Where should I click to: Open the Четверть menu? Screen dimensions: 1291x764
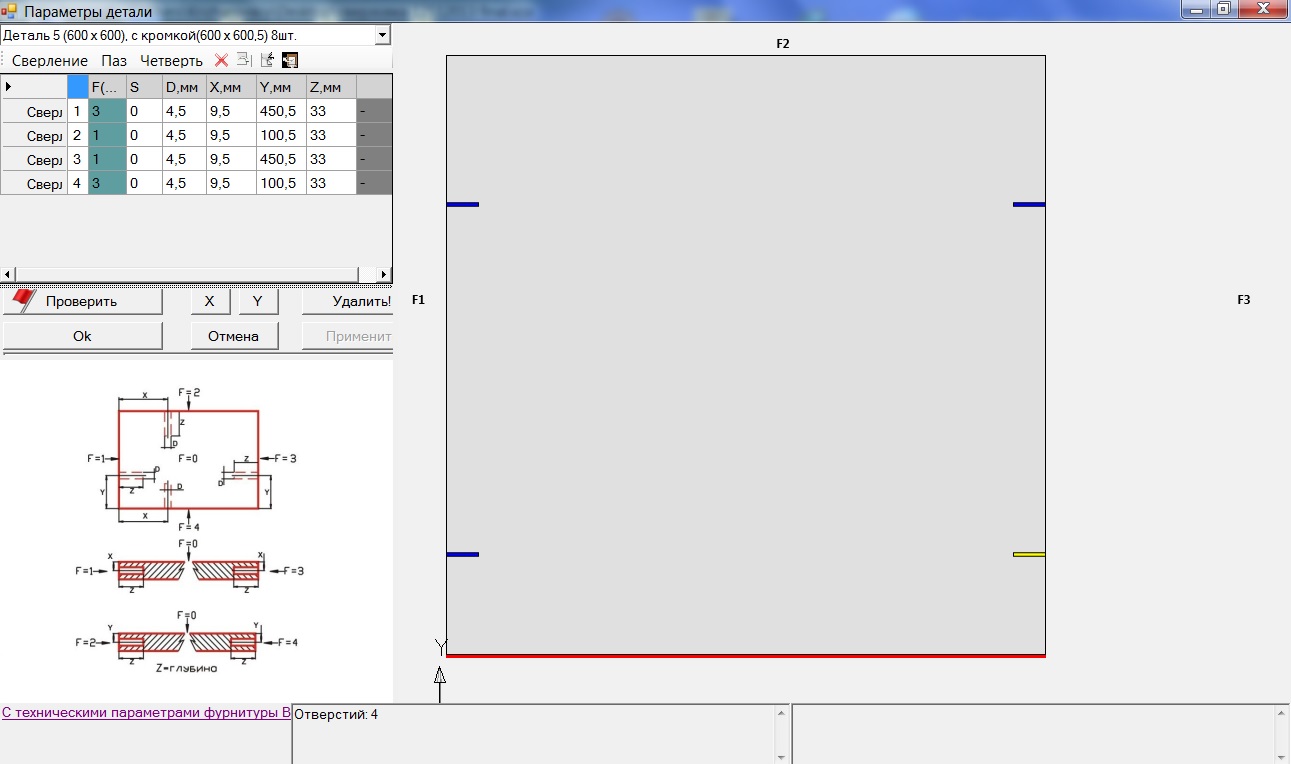click(x=171, y=61)
